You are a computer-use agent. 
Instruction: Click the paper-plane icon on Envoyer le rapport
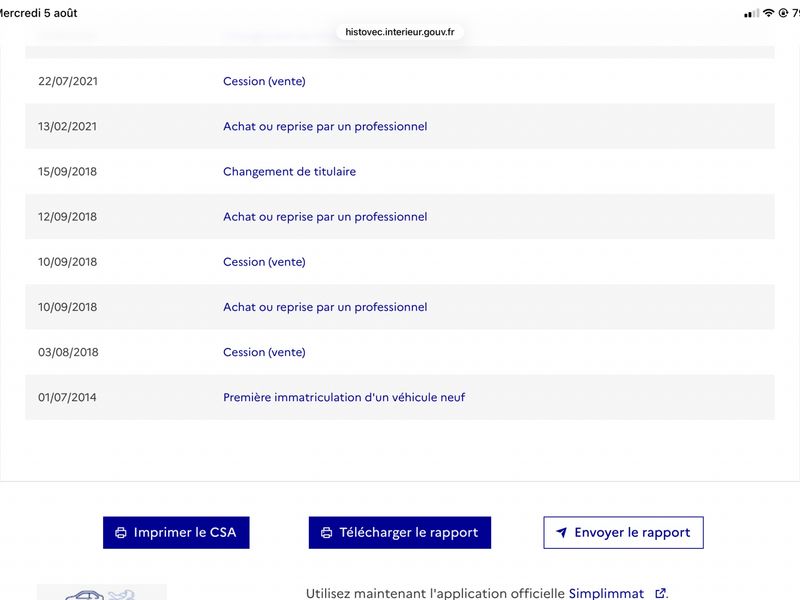(x=561, y=533)
